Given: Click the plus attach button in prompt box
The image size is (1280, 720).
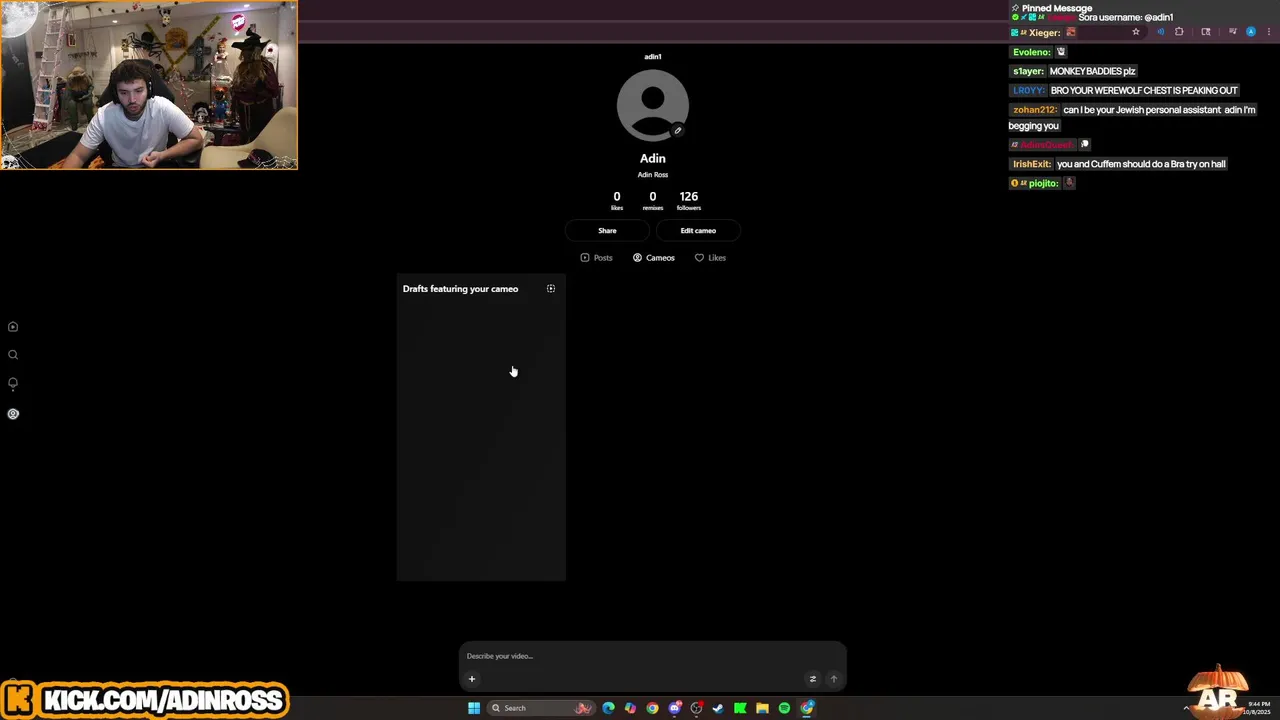Looking at the screenshot, I should click(472, 679).
